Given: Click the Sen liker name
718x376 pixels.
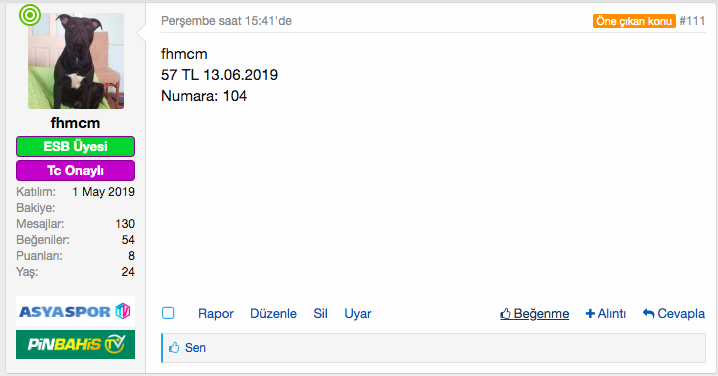Looking at the screenshot, I should 195,348.
